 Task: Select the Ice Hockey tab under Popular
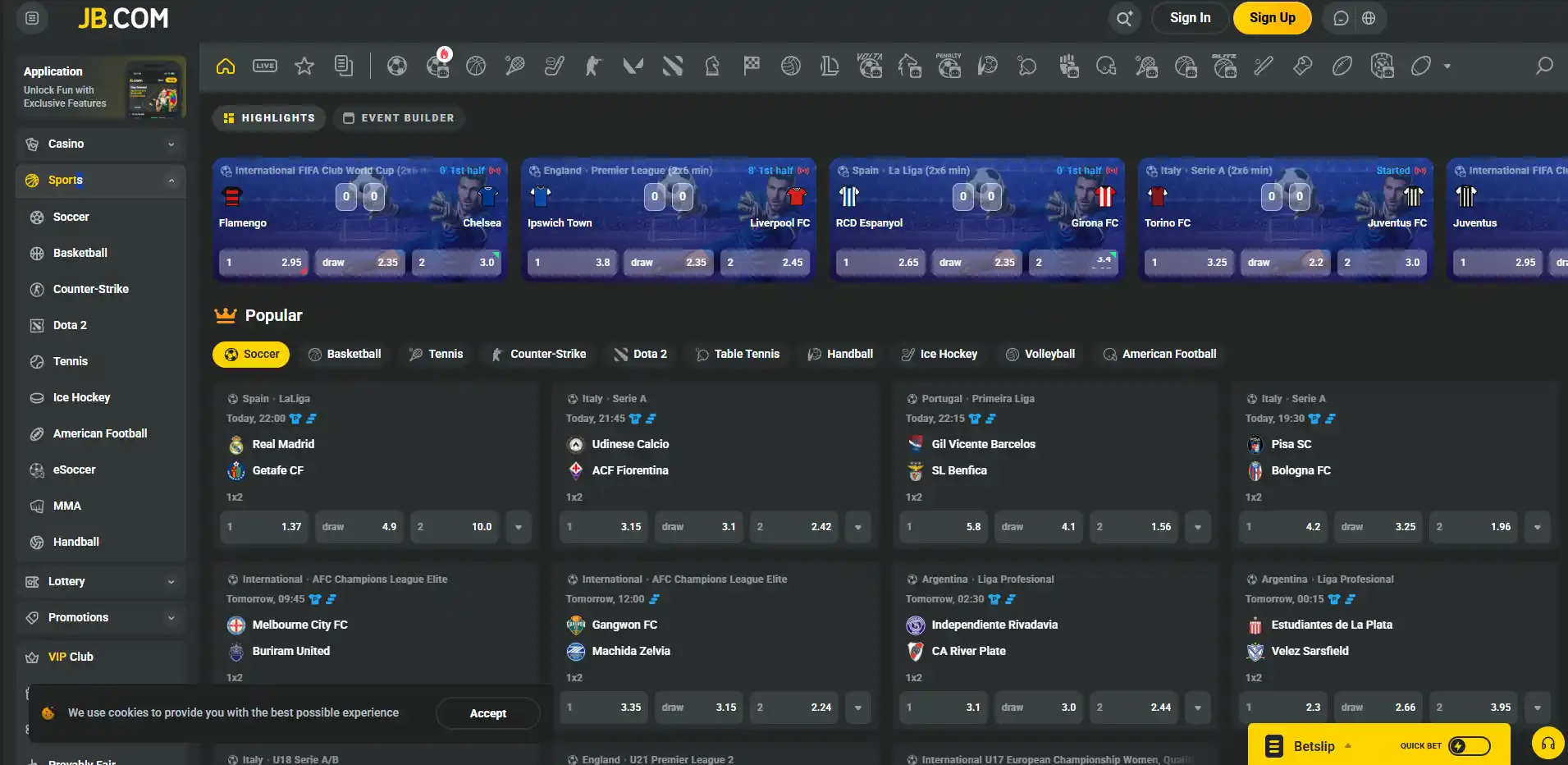point(939,354)
